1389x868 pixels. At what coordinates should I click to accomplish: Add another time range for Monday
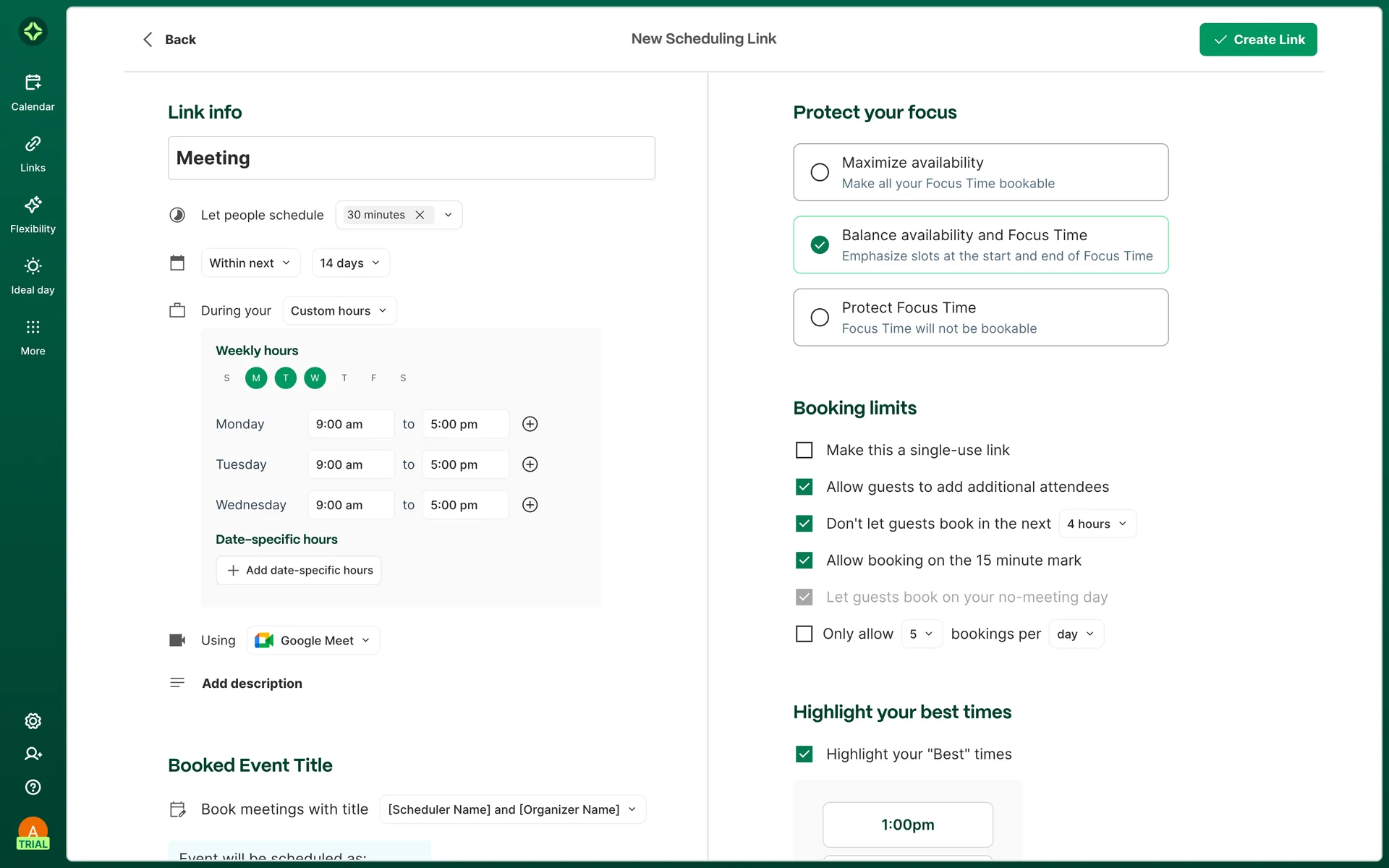pos(530,424)
